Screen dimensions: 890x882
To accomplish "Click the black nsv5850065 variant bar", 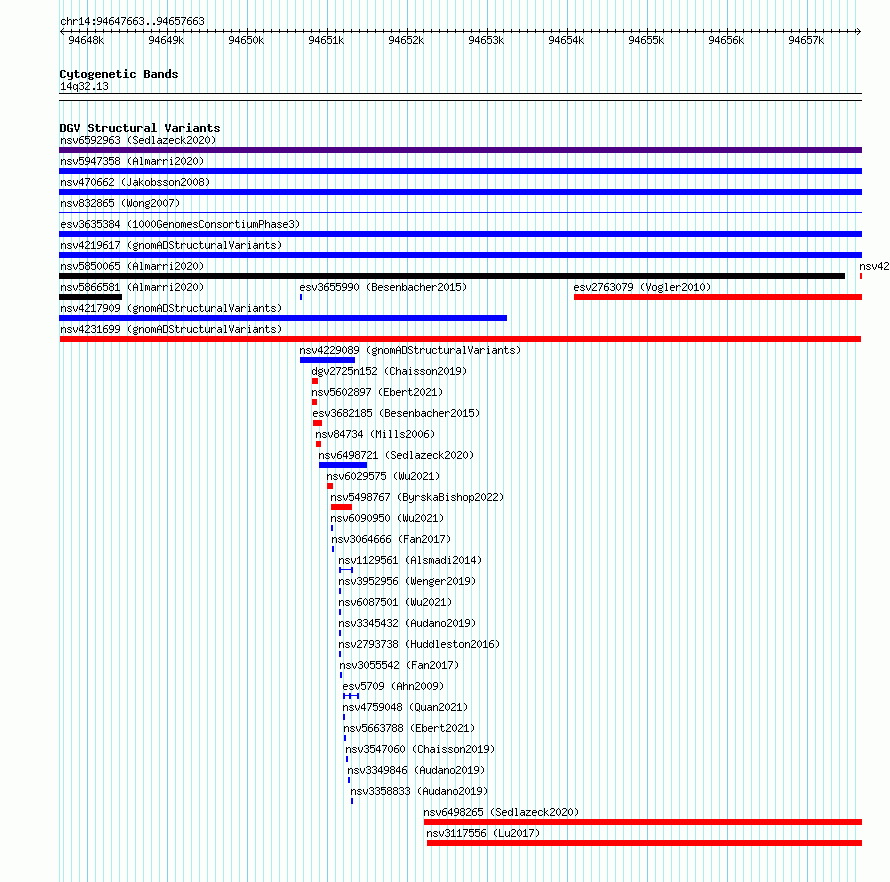I will (452, 276).
